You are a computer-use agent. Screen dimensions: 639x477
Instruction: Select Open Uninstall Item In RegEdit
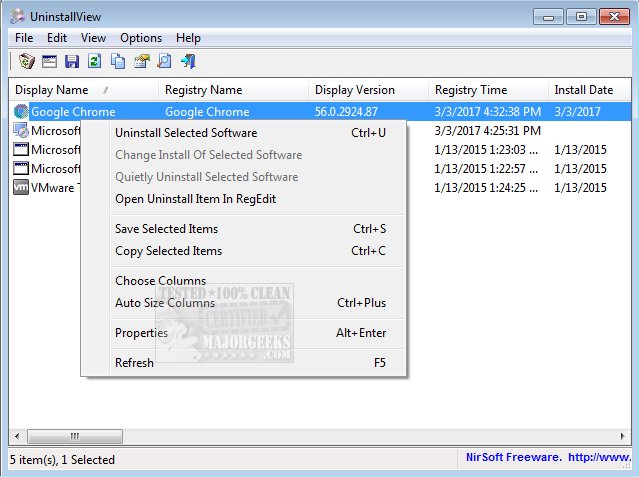[x=195, y=199]
